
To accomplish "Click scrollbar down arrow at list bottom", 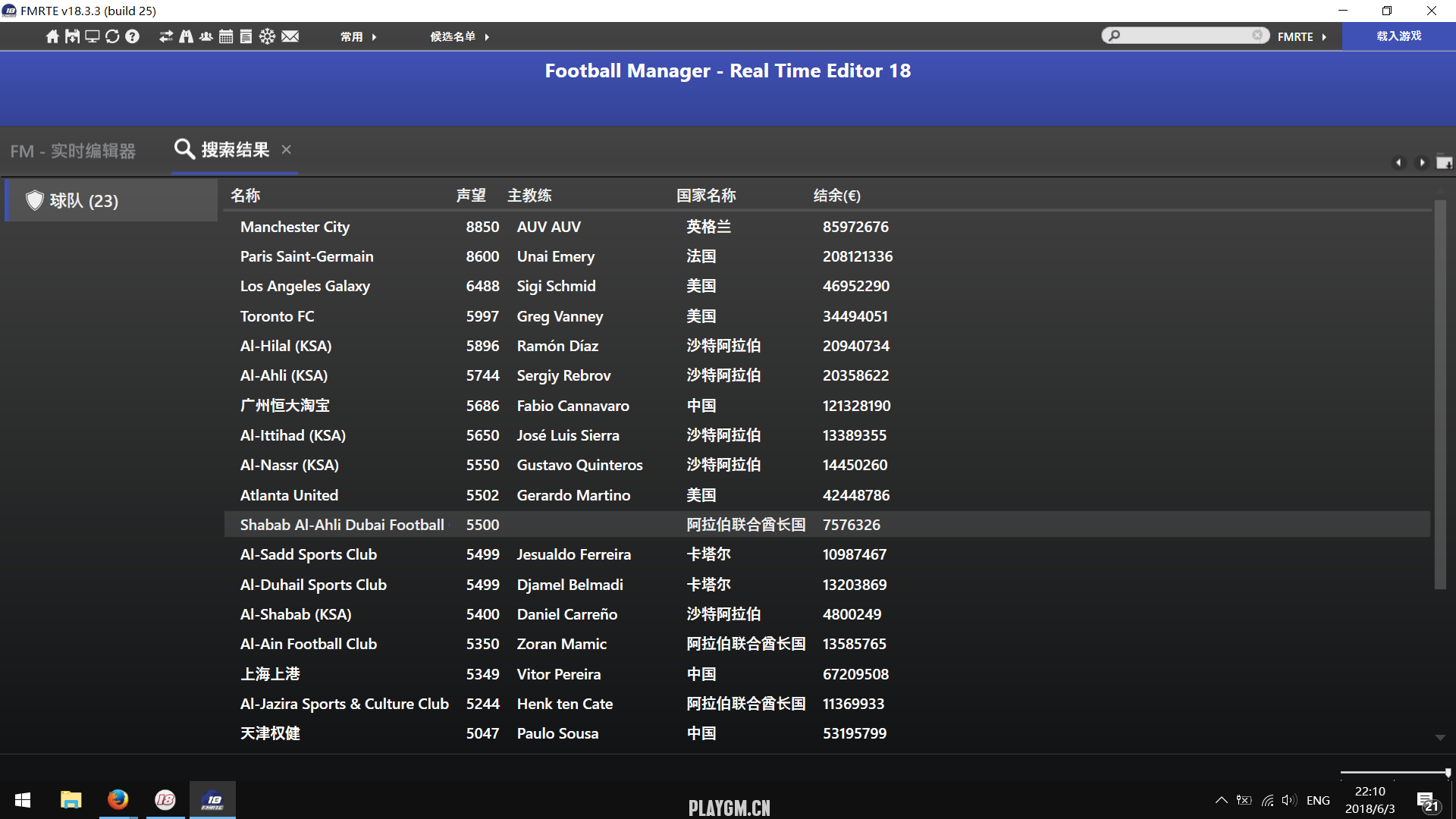I will click(1440, 737).
